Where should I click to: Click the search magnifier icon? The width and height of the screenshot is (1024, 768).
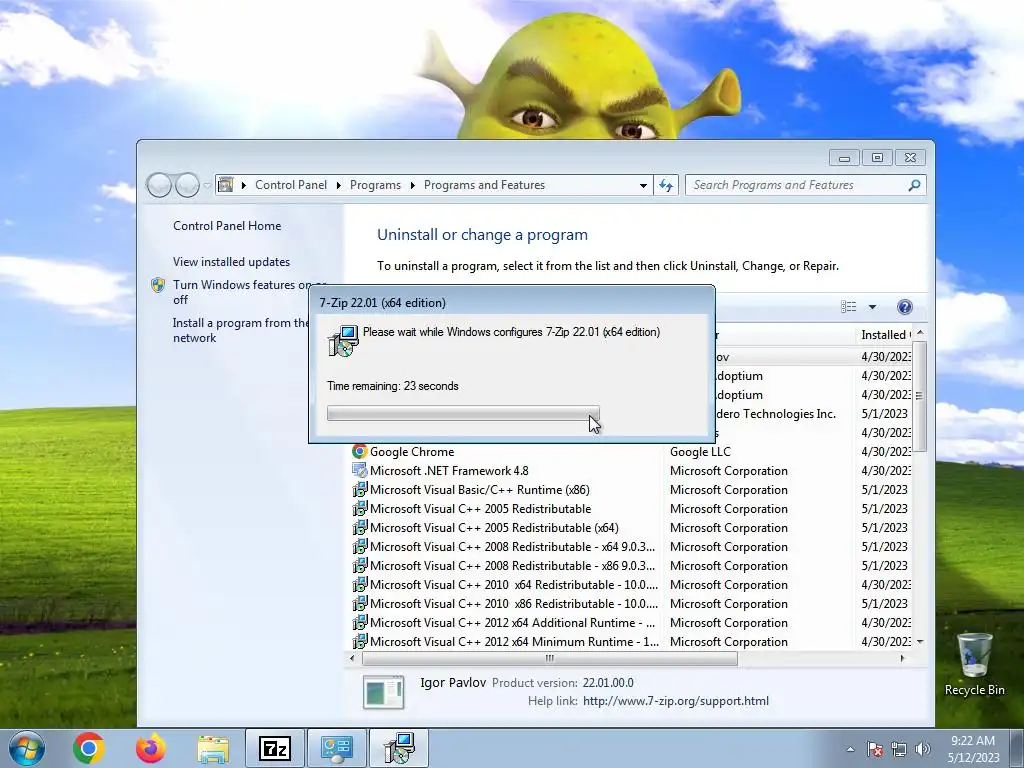[x=914, y=185]
